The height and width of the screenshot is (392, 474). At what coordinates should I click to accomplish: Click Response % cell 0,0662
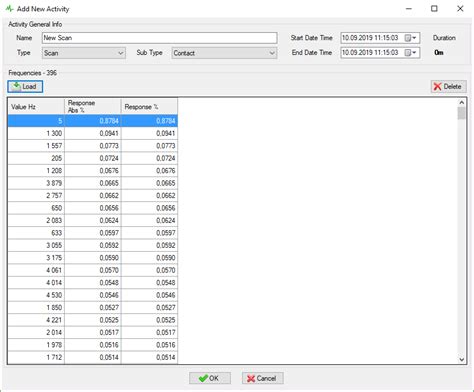tap(149, 195)
